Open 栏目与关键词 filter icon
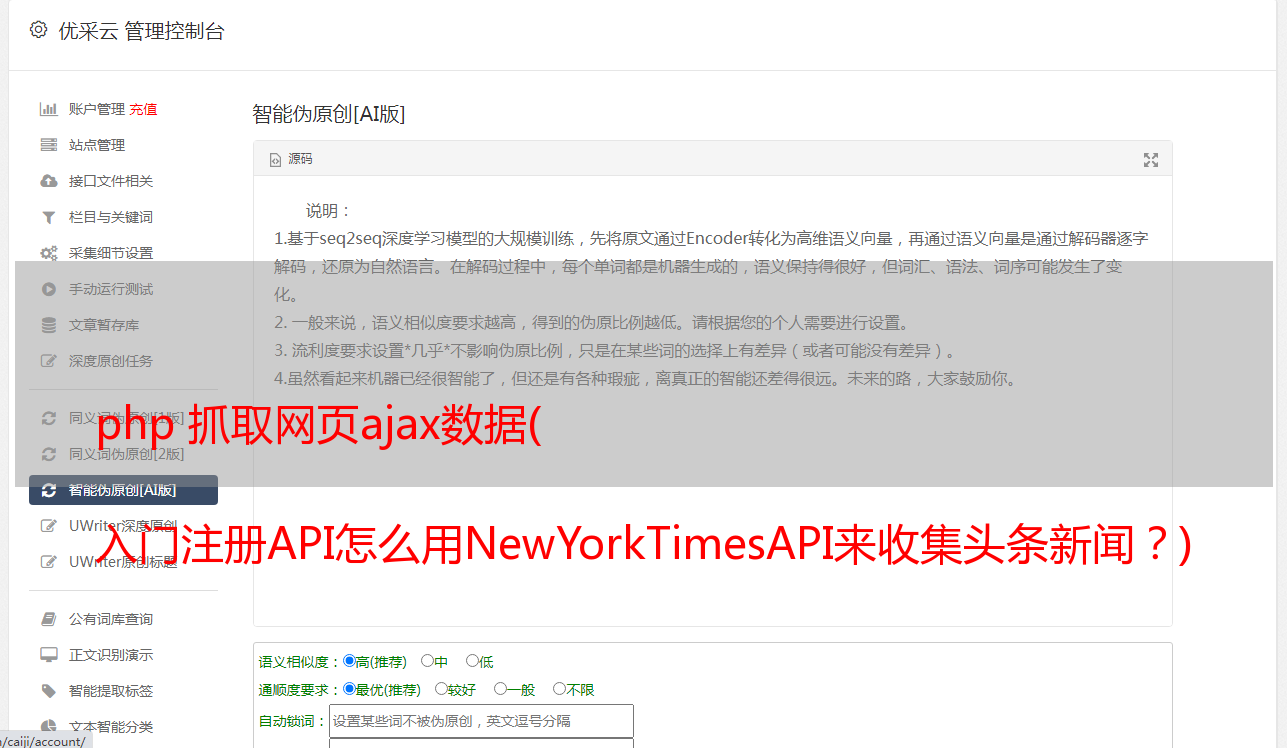This screenshot has height=748, width=1287. tap(48, 217)
